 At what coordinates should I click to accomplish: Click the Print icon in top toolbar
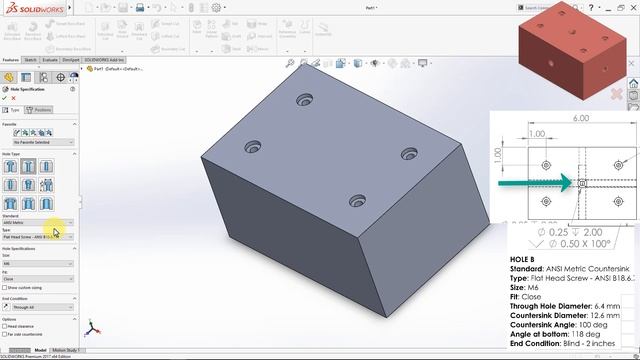[140, 8]
